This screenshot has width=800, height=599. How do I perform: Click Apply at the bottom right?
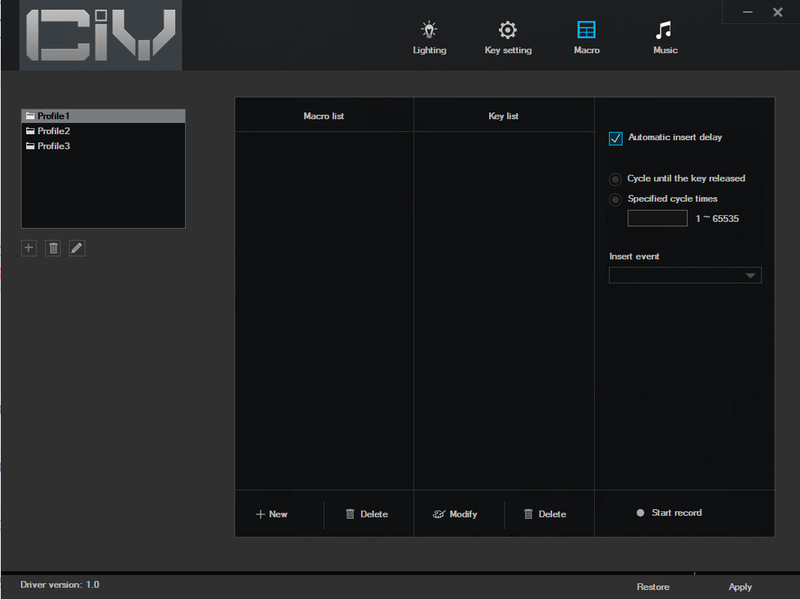click(x=740, y=587)
